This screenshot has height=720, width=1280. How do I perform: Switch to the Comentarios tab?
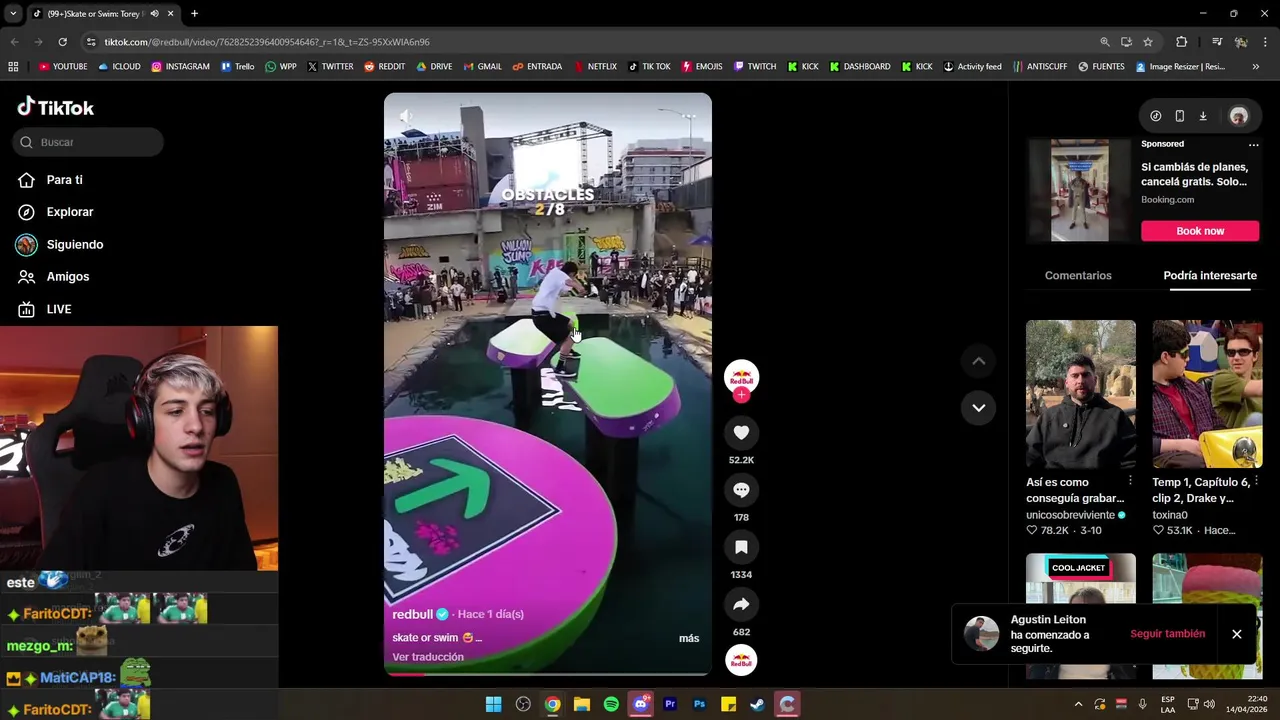click(x=1078, y=275)
